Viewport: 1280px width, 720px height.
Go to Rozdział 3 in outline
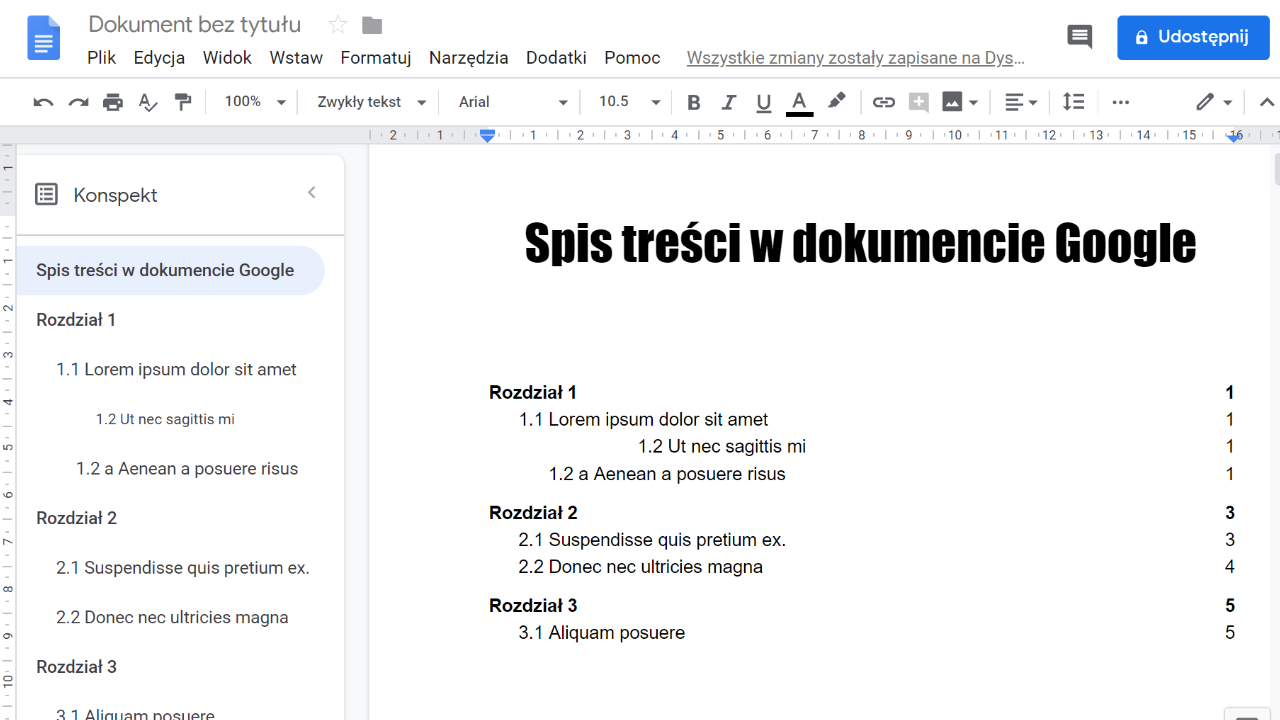point(76,667)
